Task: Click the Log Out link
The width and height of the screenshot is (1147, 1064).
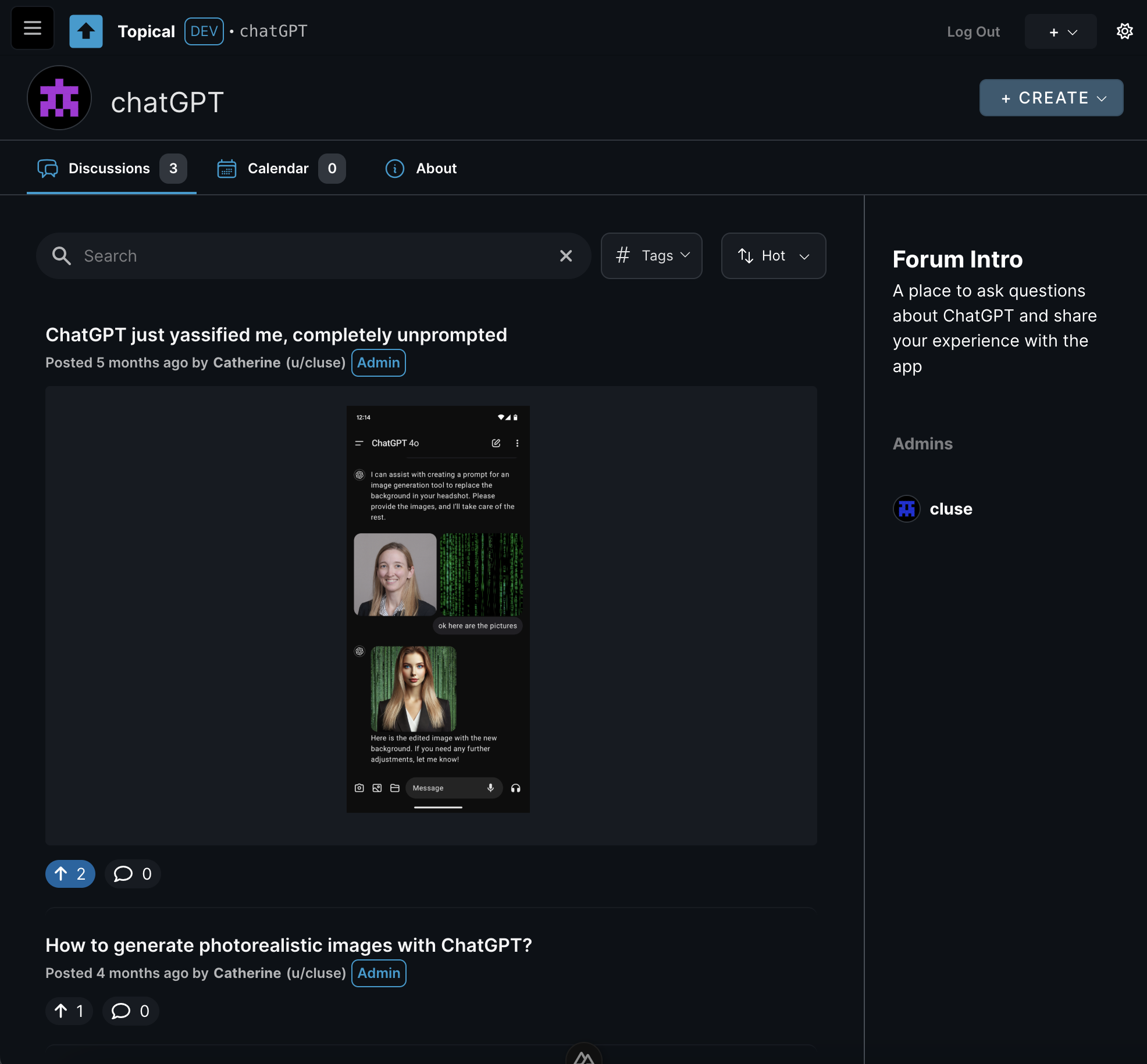Action: pyautogui.click(x=973, y=32)
